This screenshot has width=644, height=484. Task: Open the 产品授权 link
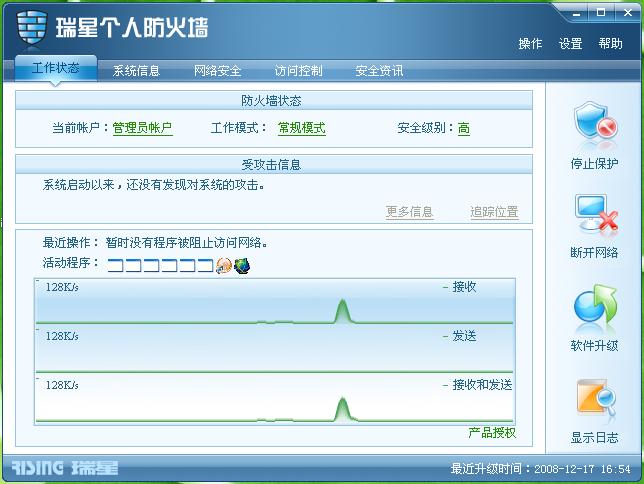(x=492, y=433)
